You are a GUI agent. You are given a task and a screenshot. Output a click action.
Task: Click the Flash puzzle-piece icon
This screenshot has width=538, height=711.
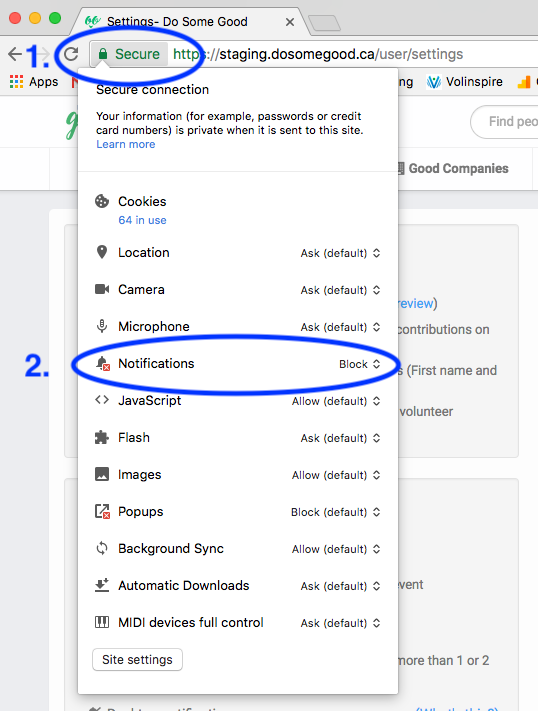point(102,438)
